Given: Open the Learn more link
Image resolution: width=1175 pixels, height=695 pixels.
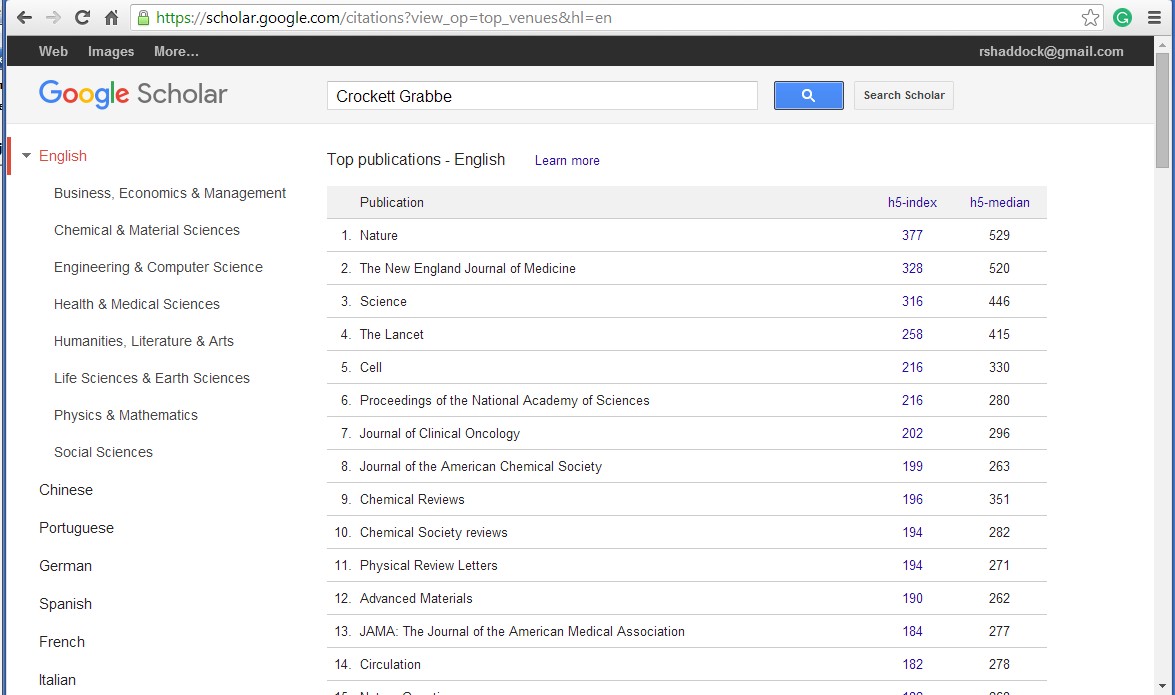Looking at the screenshot, I should click(567, 160).
